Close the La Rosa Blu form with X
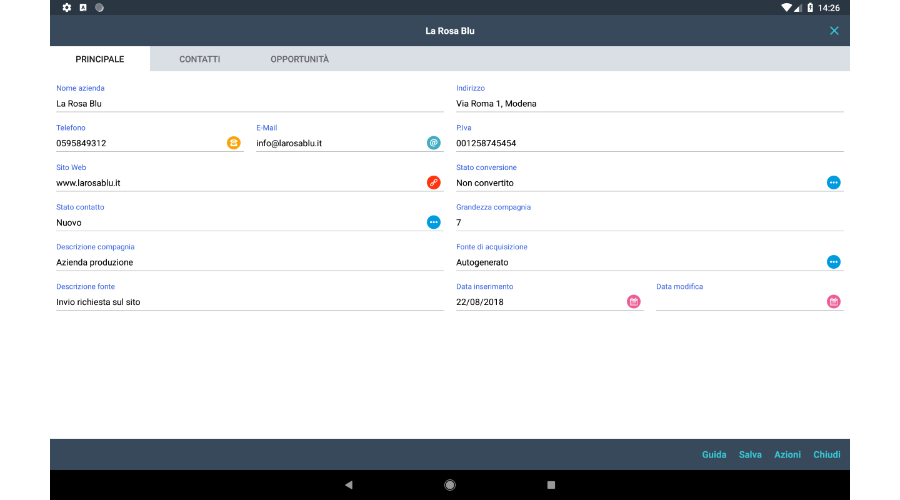This screenshot has height=500, width=900. 834,31
